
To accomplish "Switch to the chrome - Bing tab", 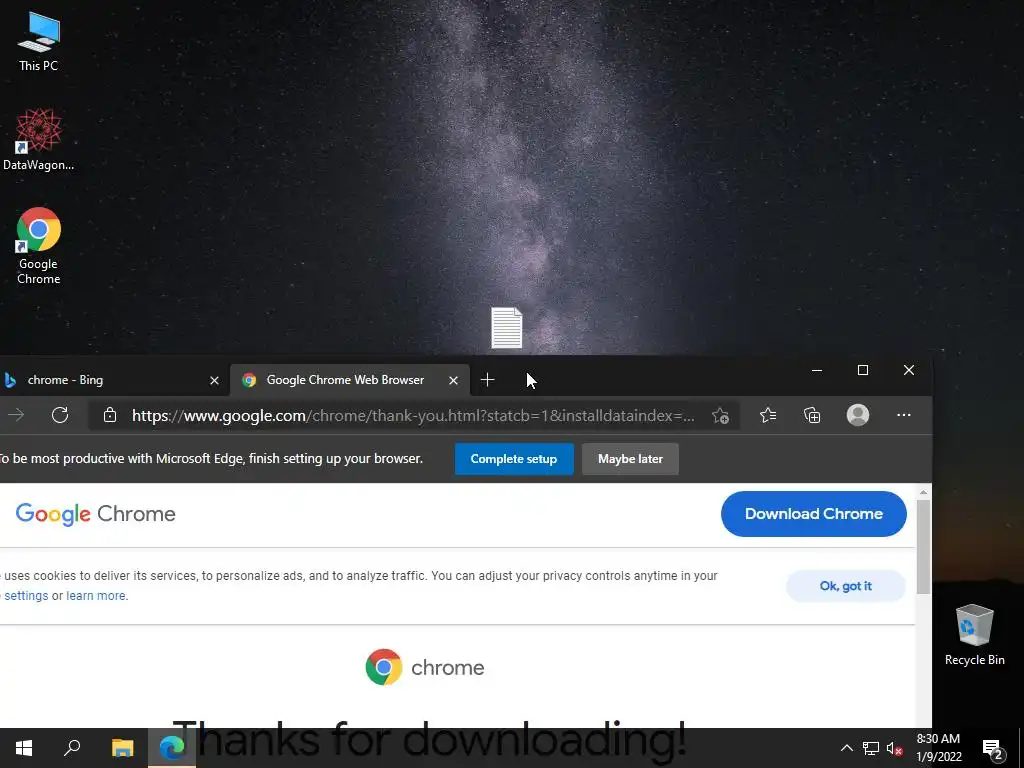I will point(111,380).
